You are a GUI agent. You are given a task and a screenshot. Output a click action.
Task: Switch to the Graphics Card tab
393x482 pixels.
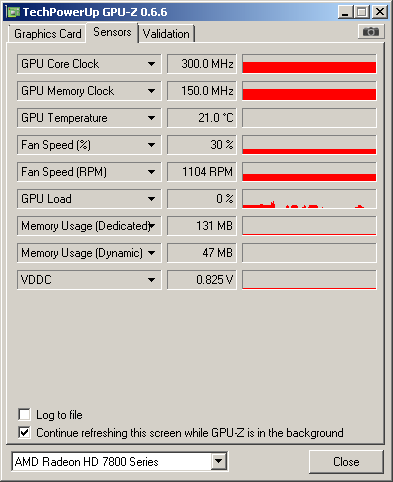(x=48, y=34)
